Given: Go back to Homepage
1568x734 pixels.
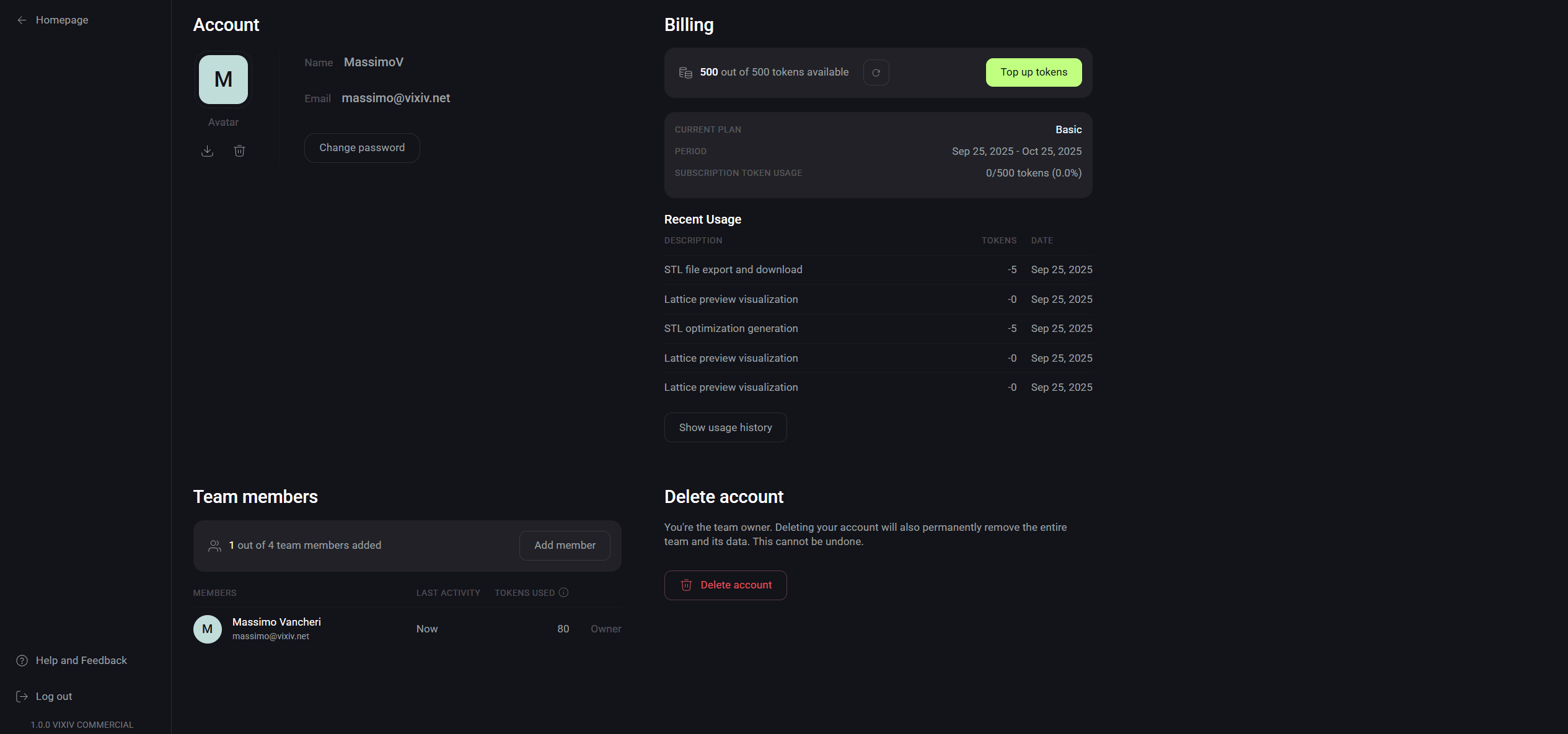Looking at the screenshot, I should pyautogui.click(x=61, y=20).
